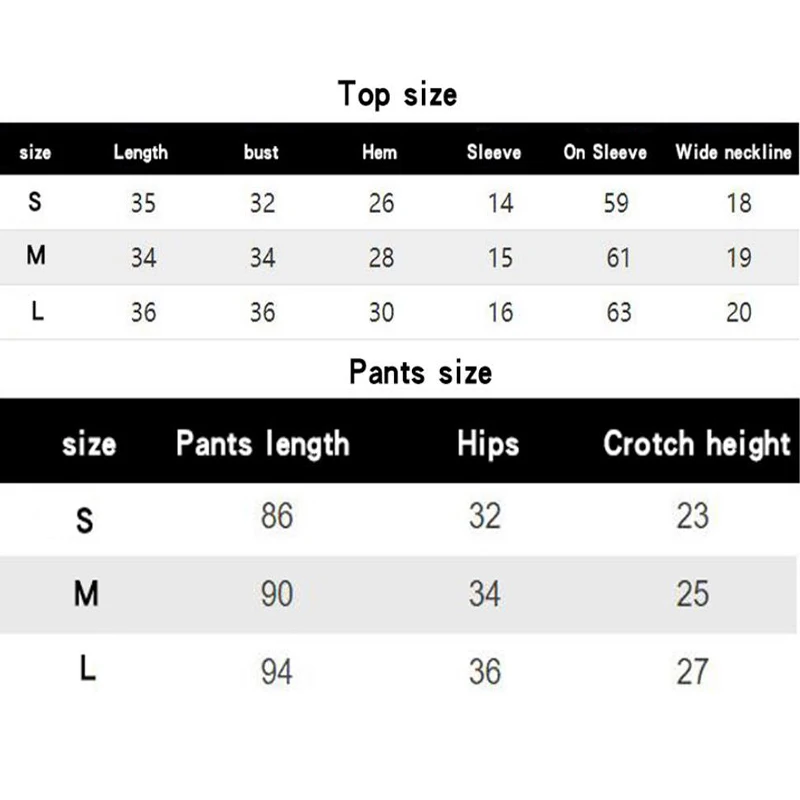Screen dimensions: 800x800
Task: Click the "Wide neckline" column header
Action: 733,153
